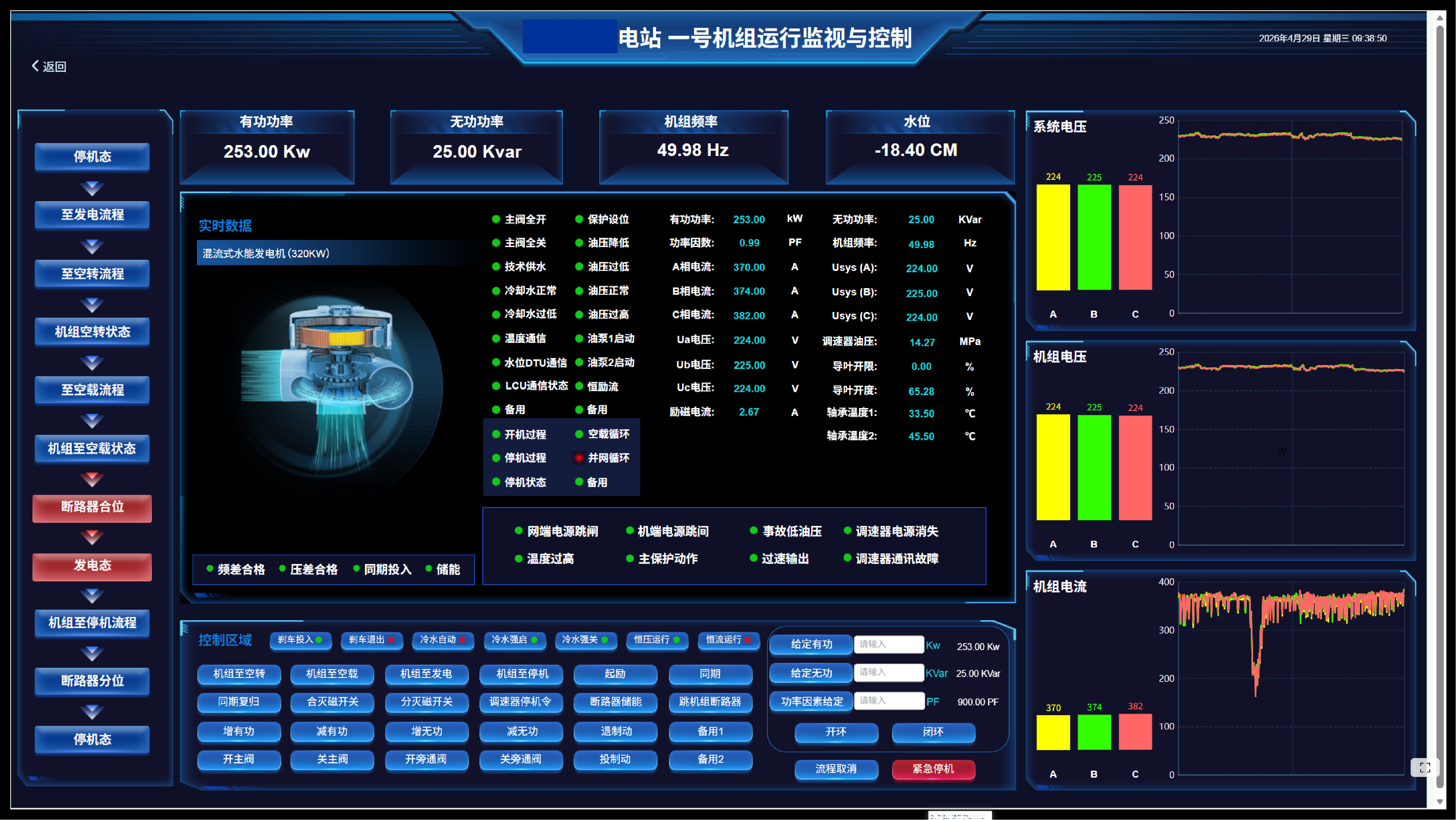Toggle 刹车投入 brake engage mode
Screen dimensions: 1456x820
coord(300,641)
